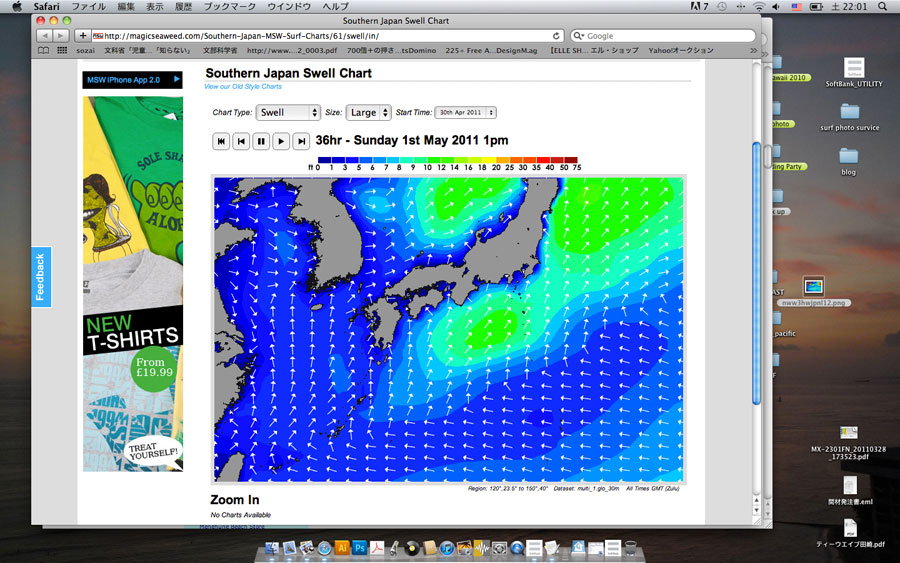
Task: Click the Wi-Fi status icon
Action: [x=759, y=6]
